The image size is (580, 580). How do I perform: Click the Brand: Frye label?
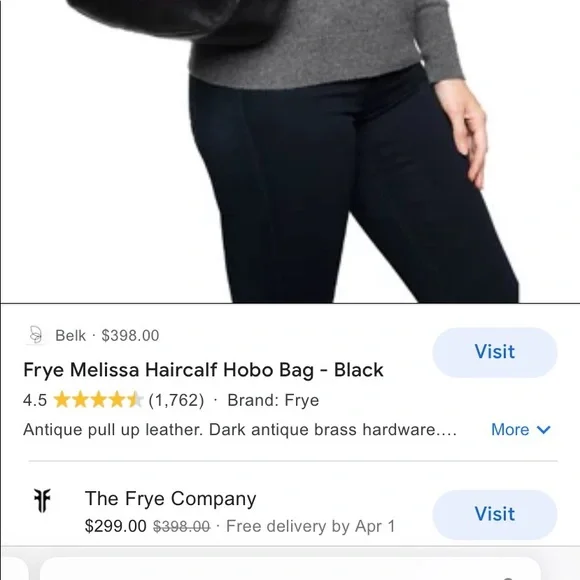pyautogui.click(x=273, y=400)
